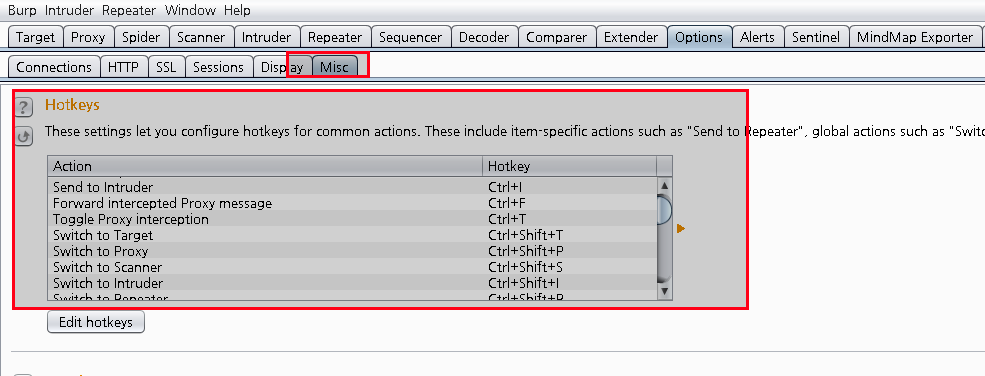Screen dimensions: 985x376
Task: Switch to the Proxy tab
Action: point(89,37)
